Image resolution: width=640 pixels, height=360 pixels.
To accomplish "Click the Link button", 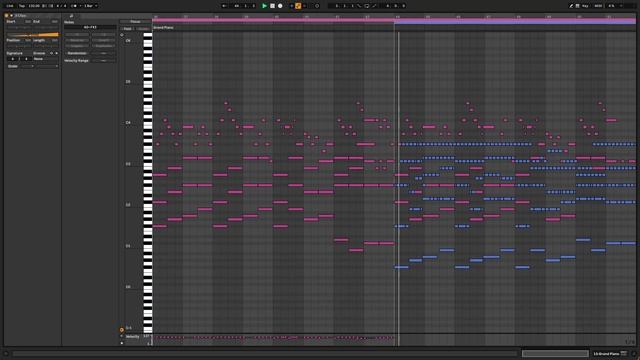I will coord(10,6).
